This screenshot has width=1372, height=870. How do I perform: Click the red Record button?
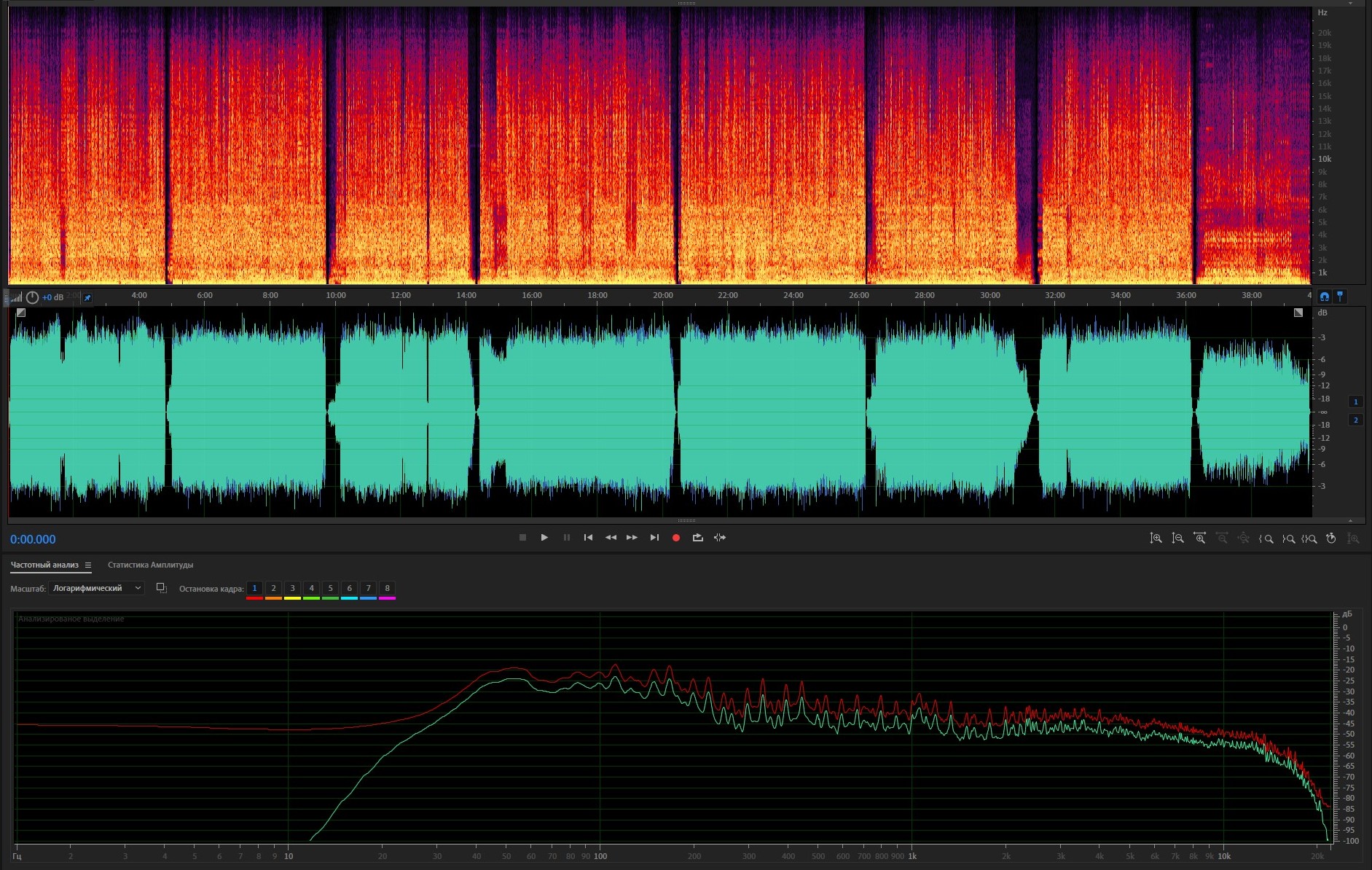pyautogui.click(x=675, y=538)
